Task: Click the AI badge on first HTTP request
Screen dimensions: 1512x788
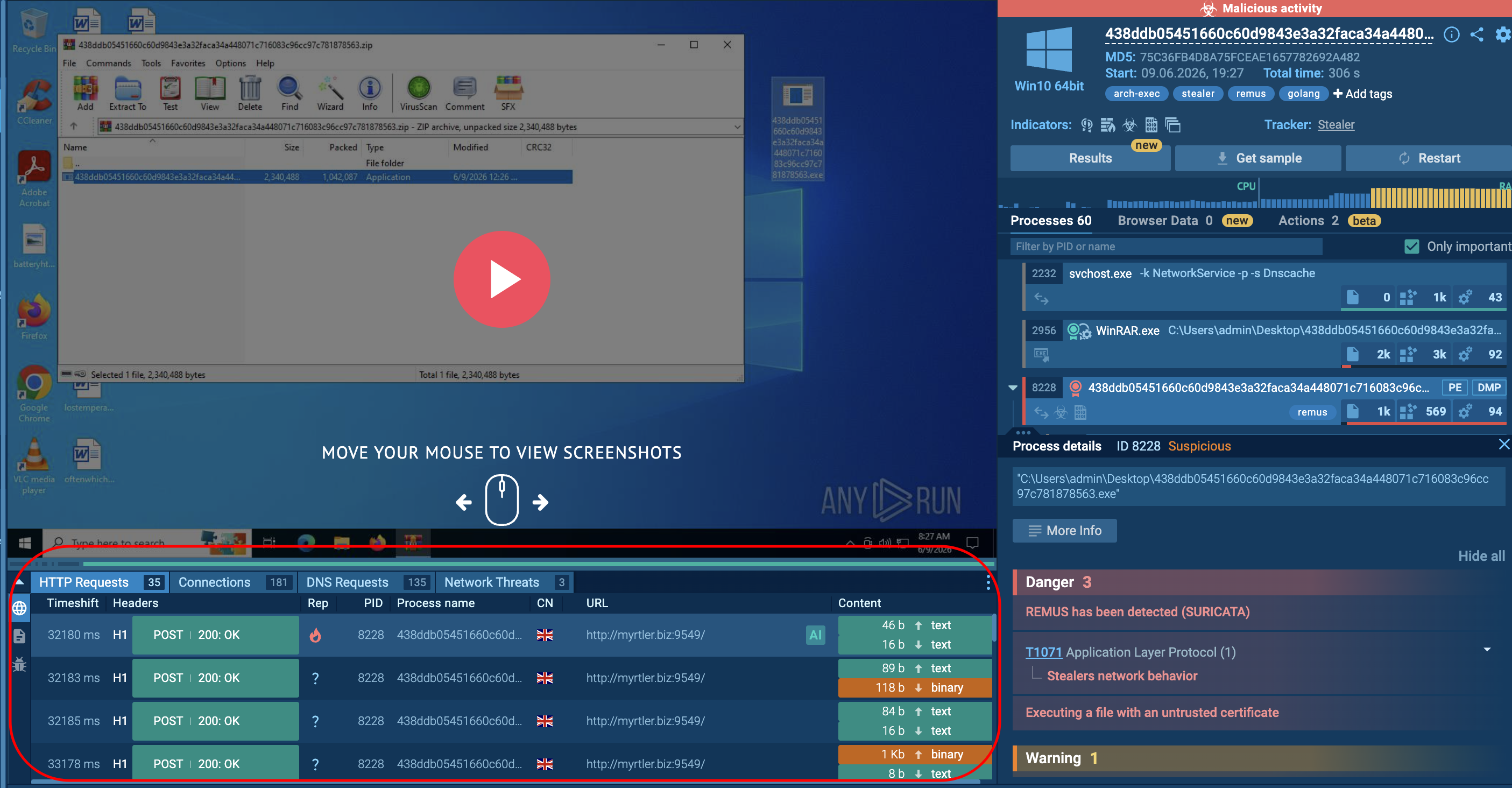Action: pos(815,635)
